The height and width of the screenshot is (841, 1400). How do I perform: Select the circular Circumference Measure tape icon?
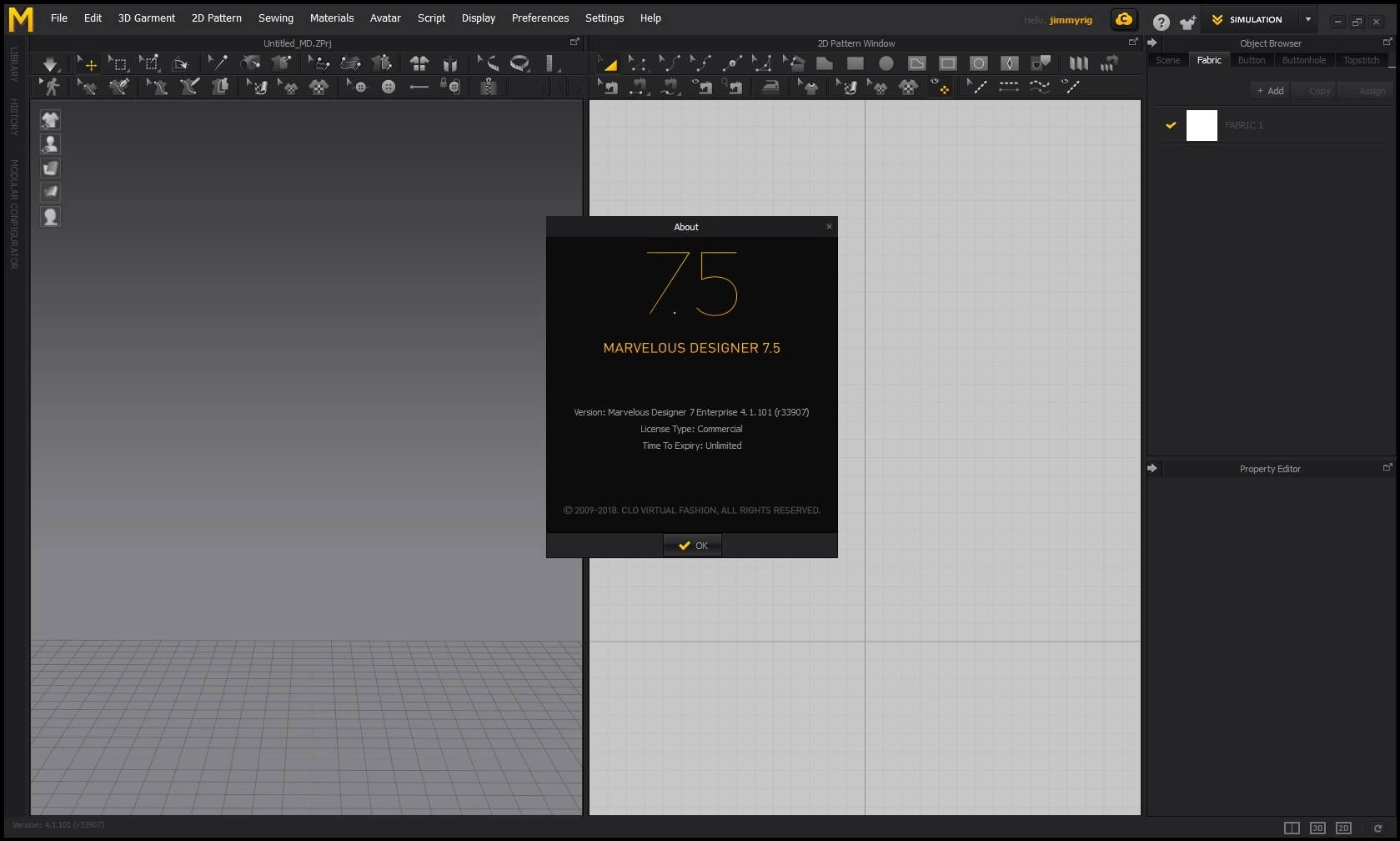pos(519,63)
